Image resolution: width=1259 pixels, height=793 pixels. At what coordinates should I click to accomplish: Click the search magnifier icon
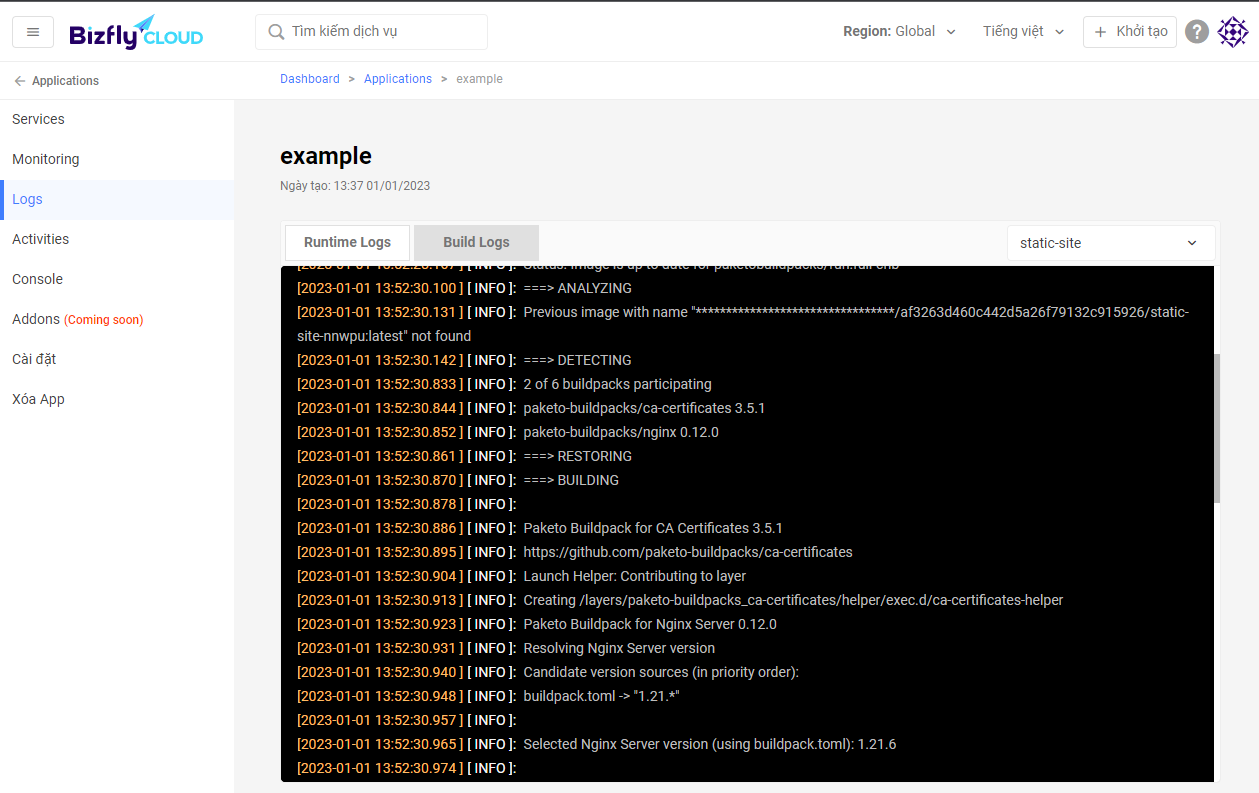[275, 32]
